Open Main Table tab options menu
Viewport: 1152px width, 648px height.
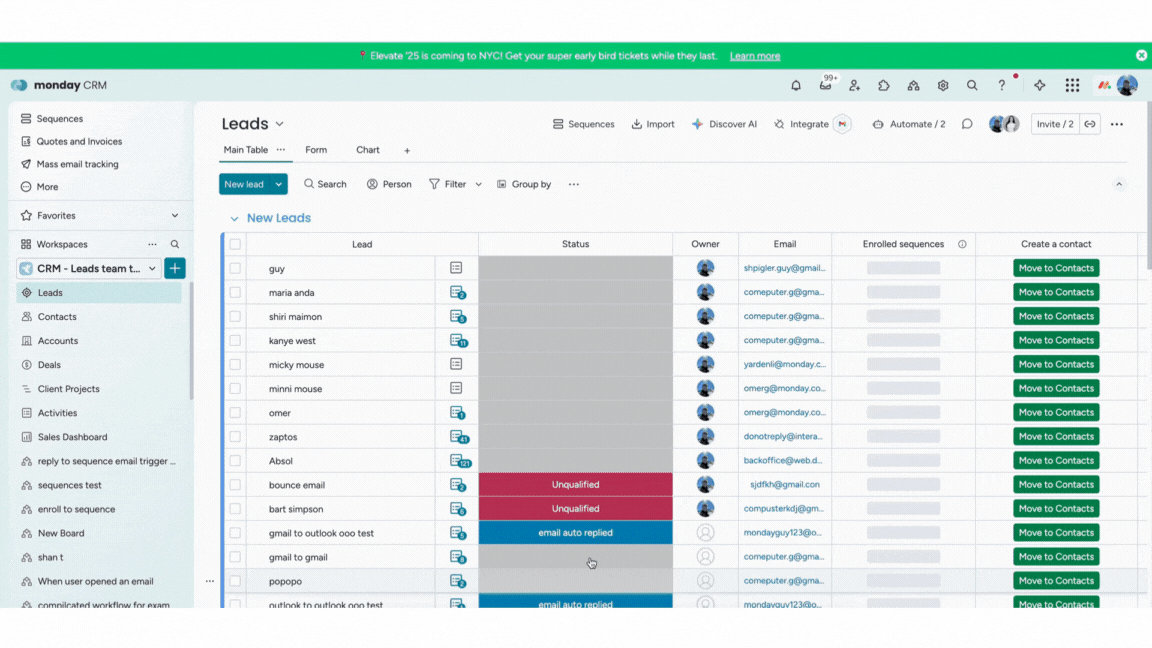pos(281,150)
